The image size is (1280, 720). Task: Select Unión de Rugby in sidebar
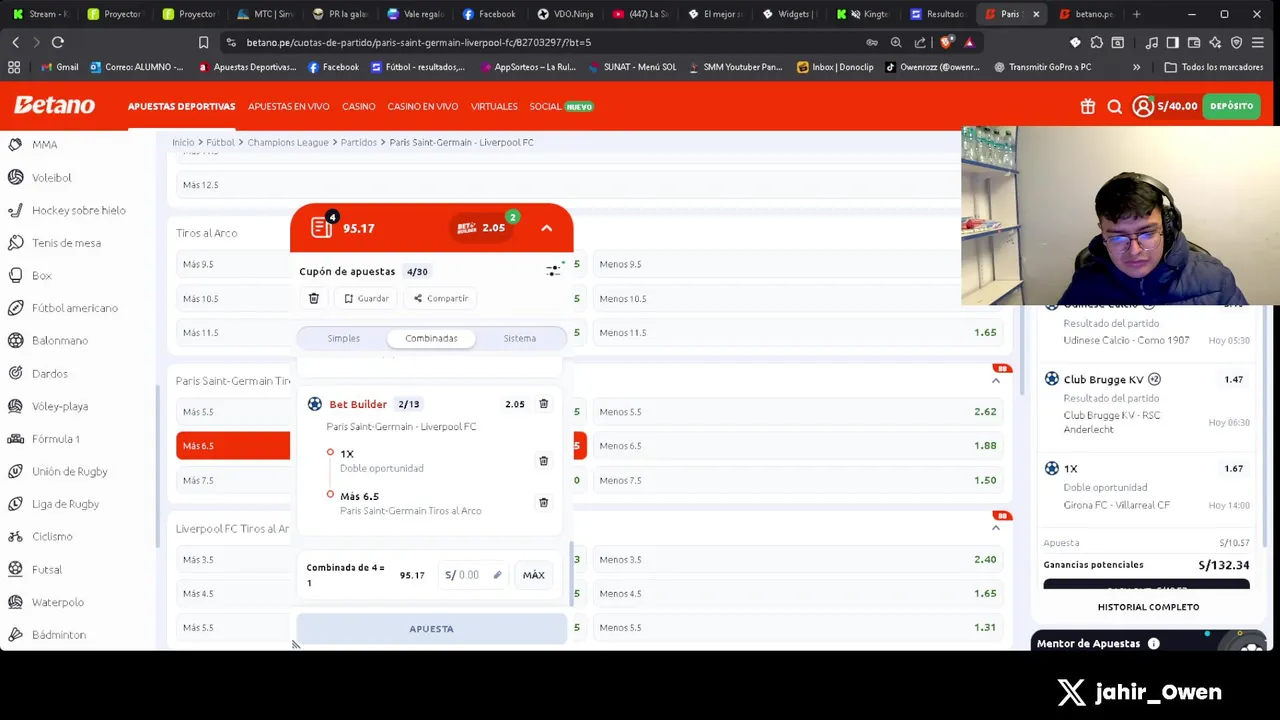(x=69, y=471)
